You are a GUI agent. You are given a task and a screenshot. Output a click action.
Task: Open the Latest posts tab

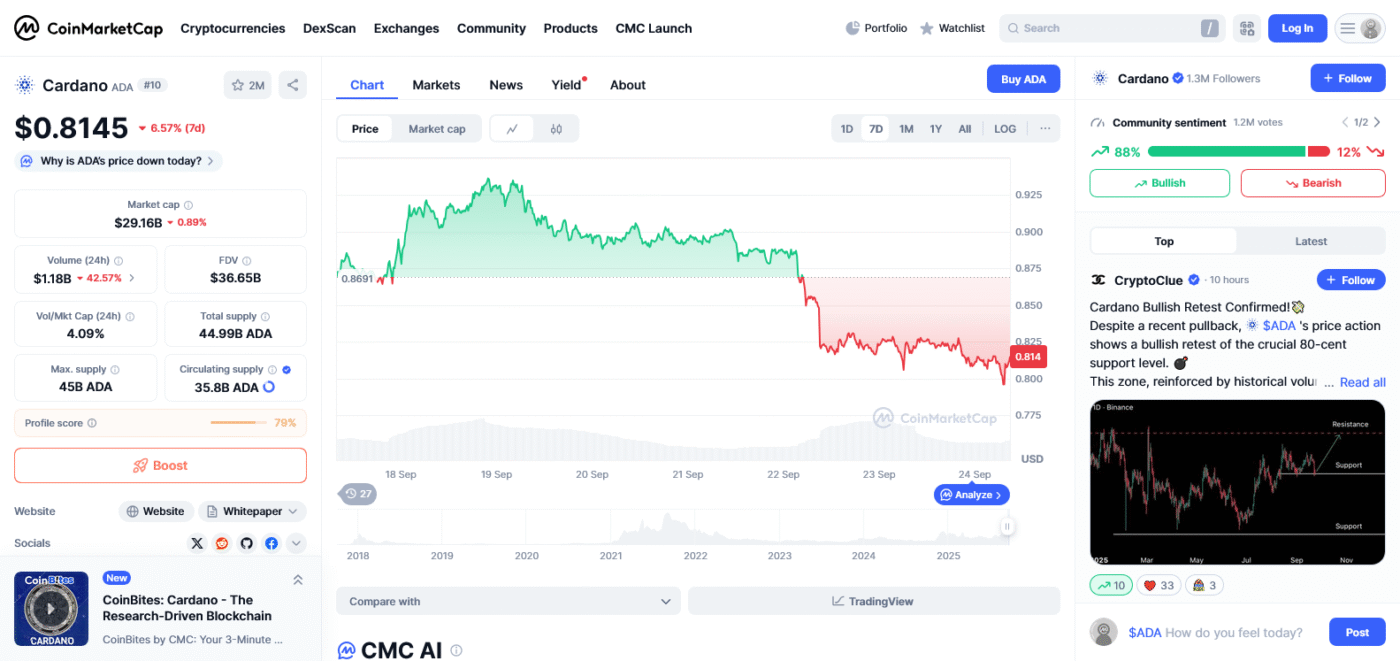(1311, 241)
